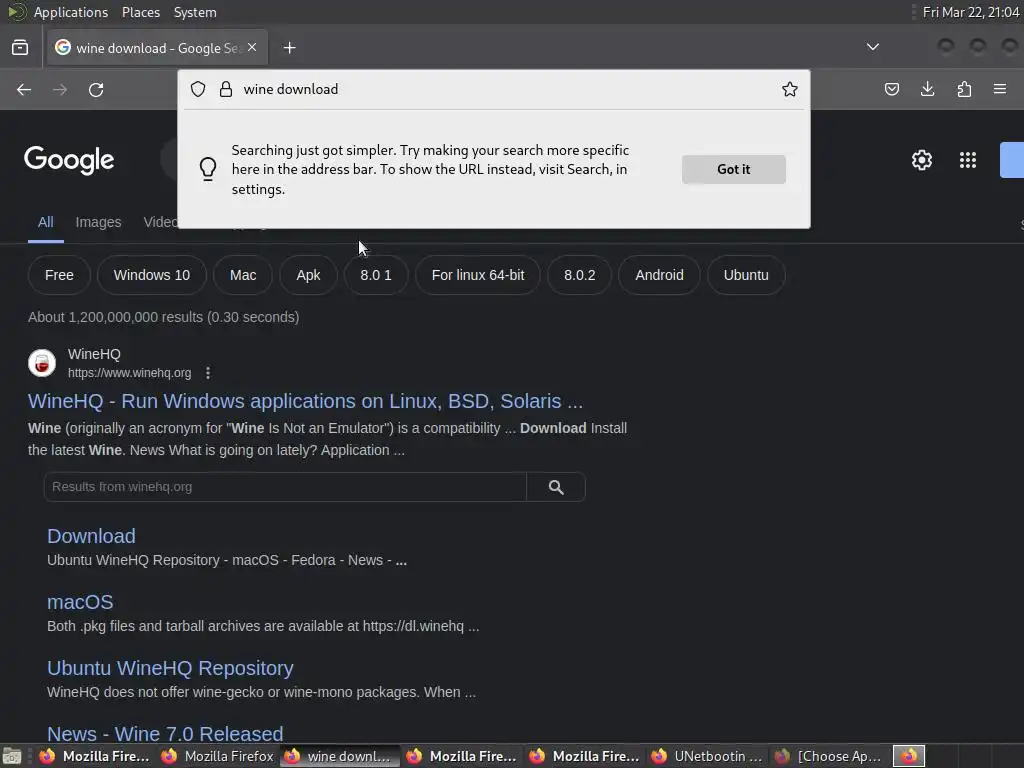
Task: Click the forward navigation arrow
Action: click(60, 89)
